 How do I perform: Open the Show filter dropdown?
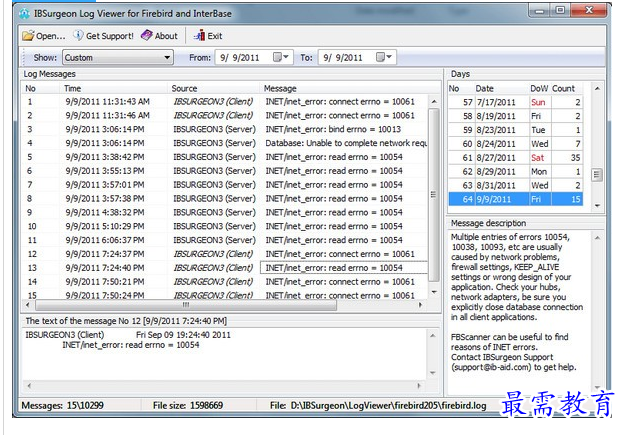[167, 58]
